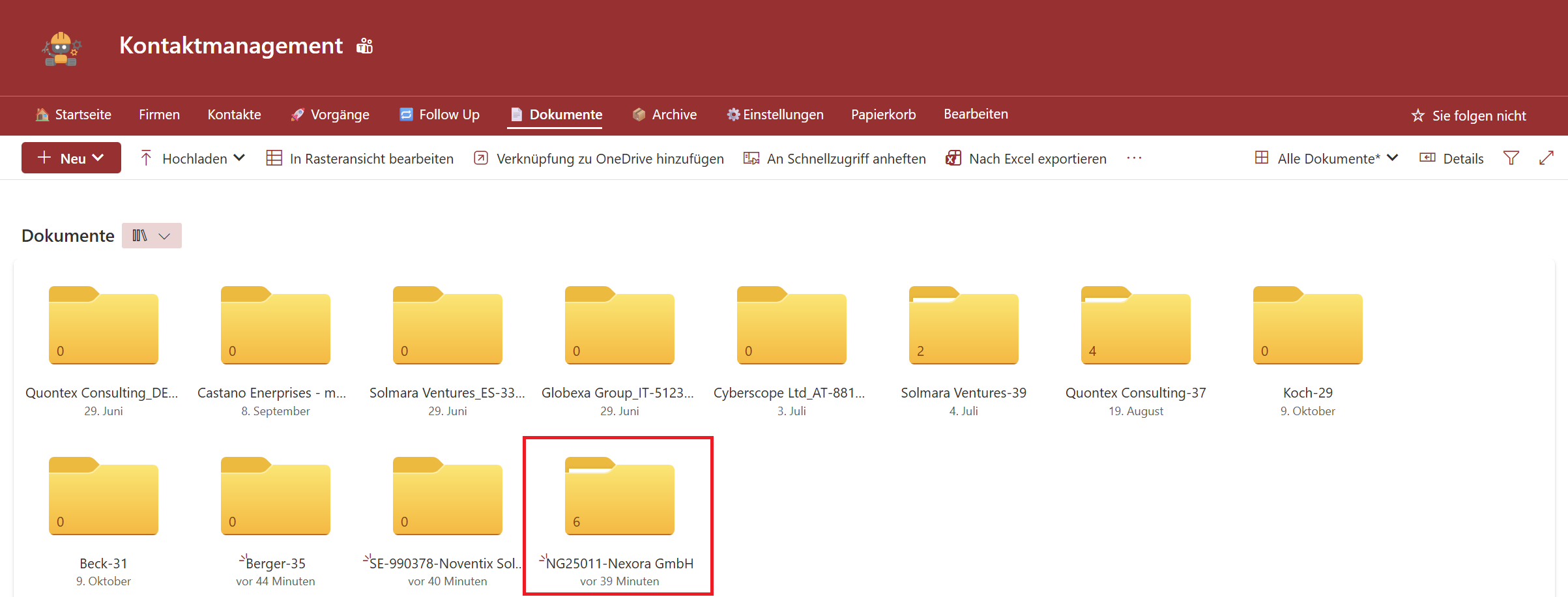
Task: Click Nach Excel exportieren
Action: coord(1026,158)
